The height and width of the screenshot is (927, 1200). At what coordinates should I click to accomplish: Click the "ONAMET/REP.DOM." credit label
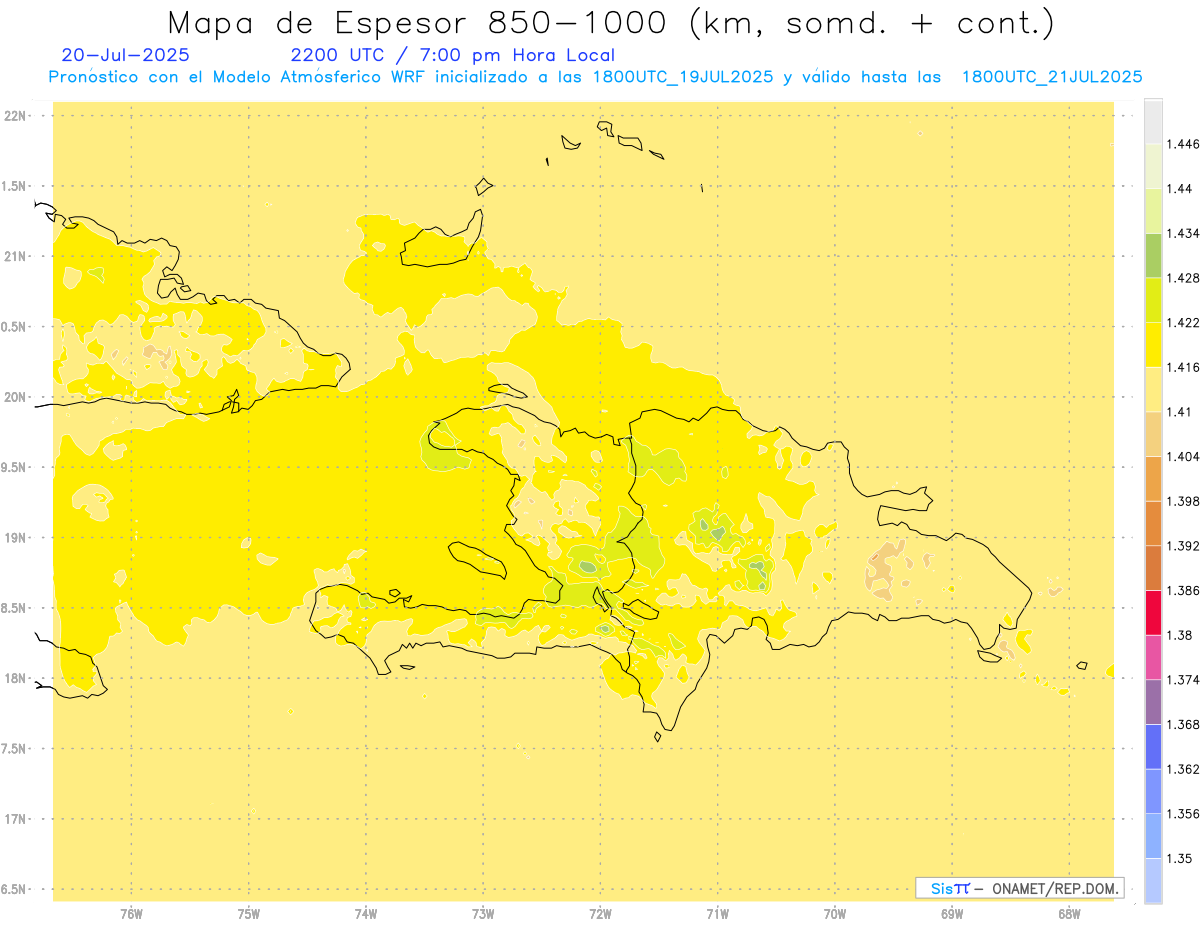1057,888
